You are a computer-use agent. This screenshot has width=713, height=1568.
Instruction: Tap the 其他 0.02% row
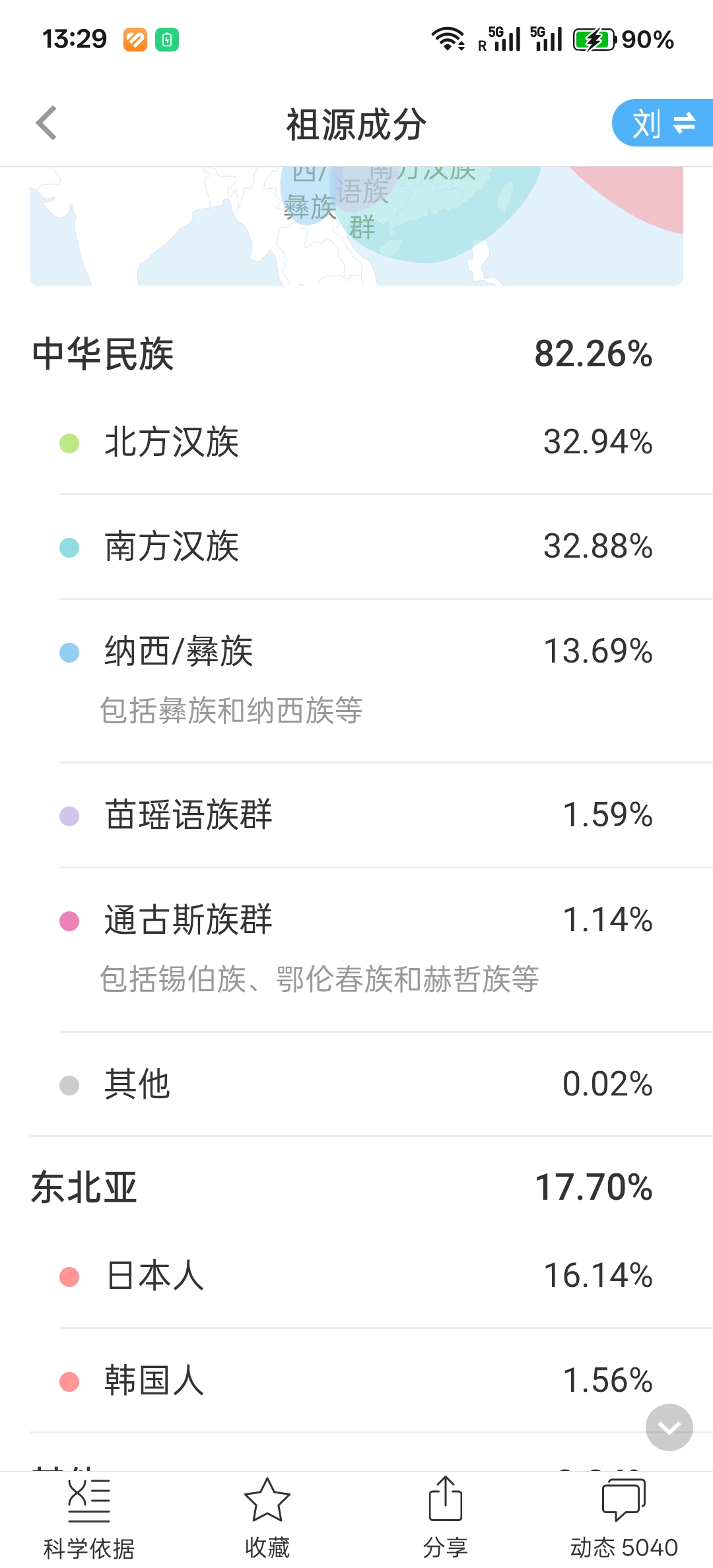tap(356, 1085)
